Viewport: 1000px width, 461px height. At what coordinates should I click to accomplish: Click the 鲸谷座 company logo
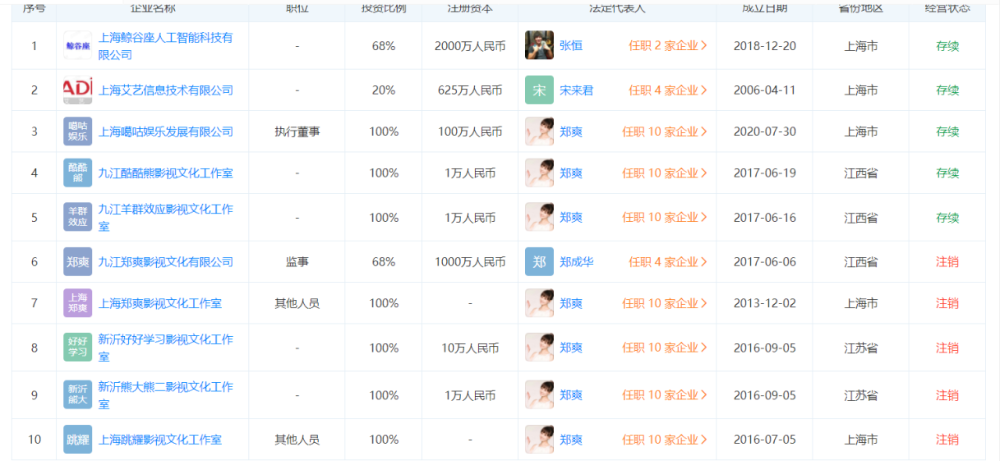[x=78, y=46]
